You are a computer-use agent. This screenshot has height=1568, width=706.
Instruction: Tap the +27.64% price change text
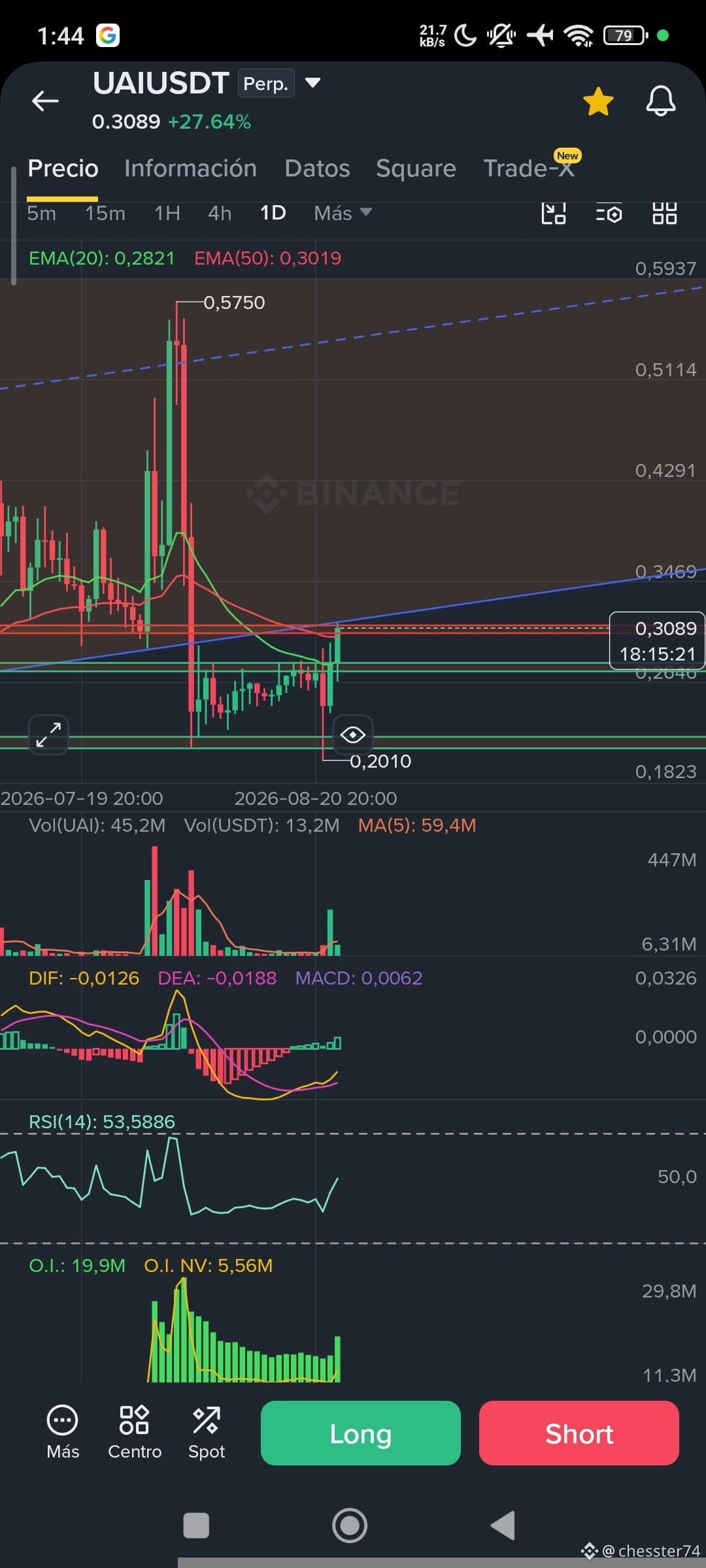[209, 122]
